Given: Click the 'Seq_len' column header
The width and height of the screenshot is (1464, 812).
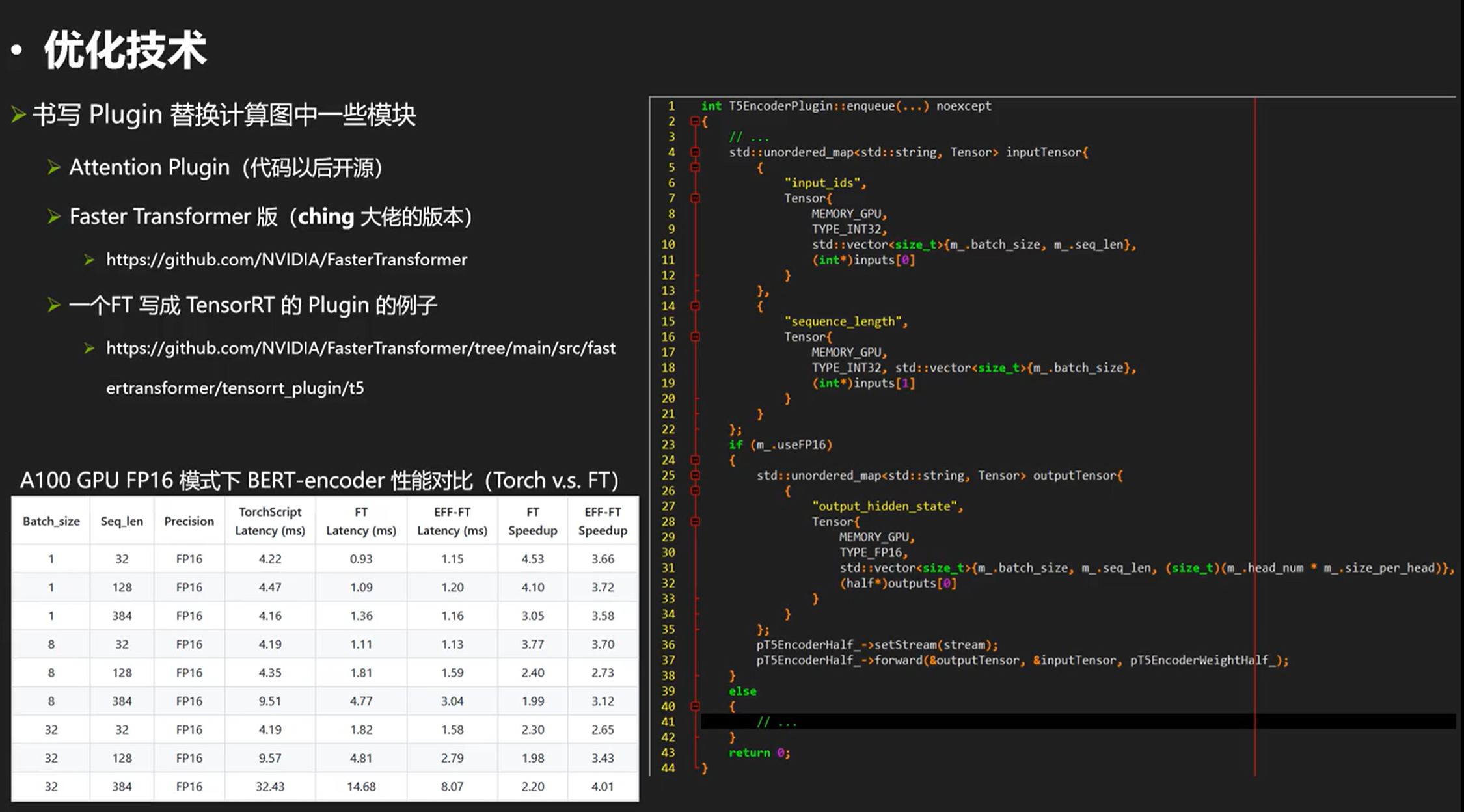Looking at the screenshot, I should point(122,521).
